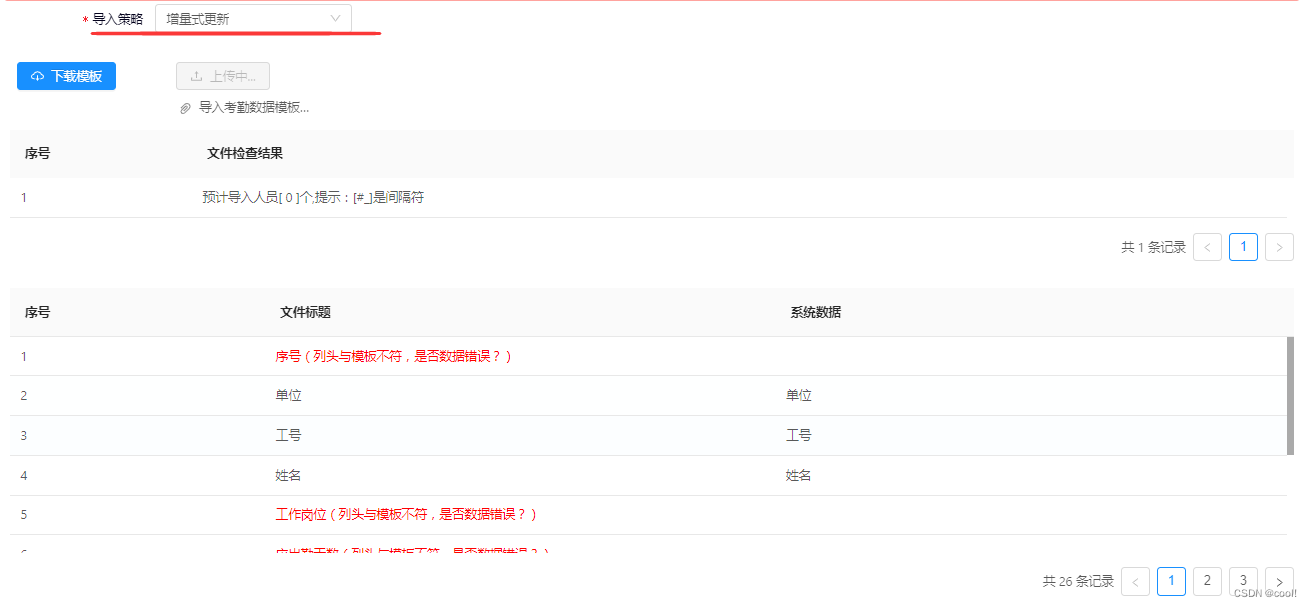Viewport: 1312px width, 607px height.
Task: Click the disabled 上传中 button
Action: pos(222,76)
